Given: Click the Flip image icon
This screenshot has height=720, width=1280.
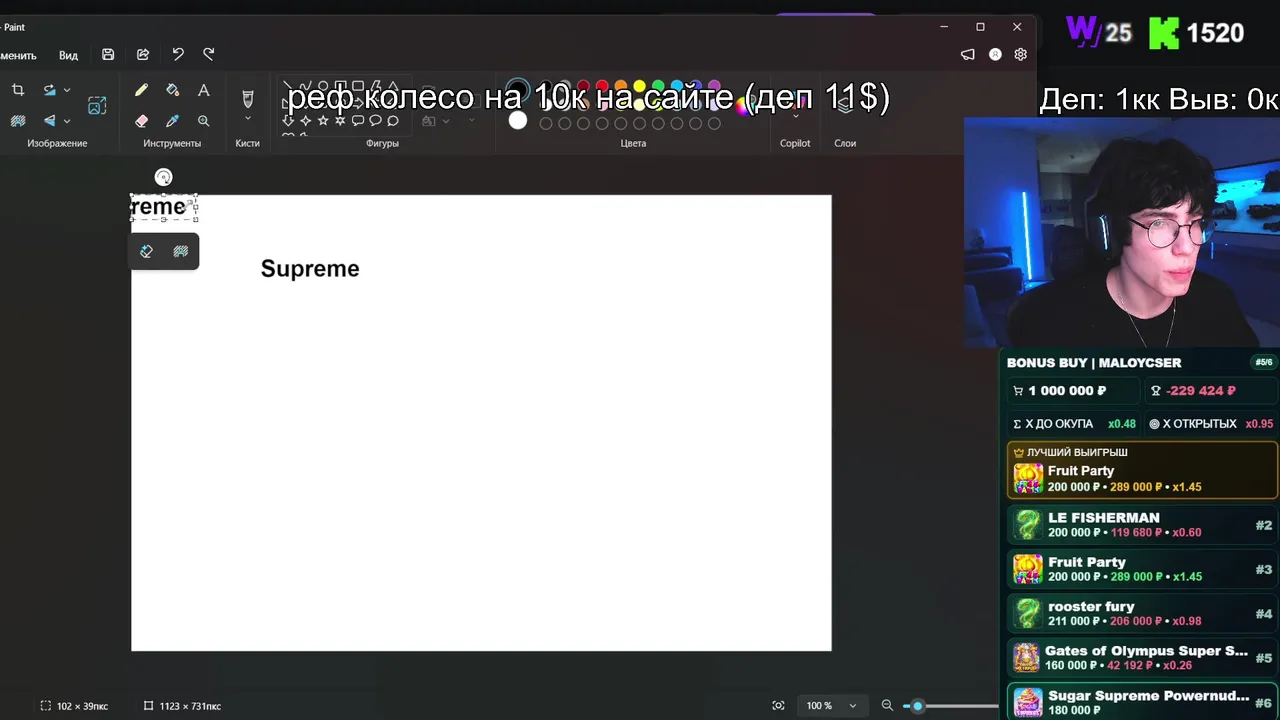Looking at the screenshot, I should point(49,120).
